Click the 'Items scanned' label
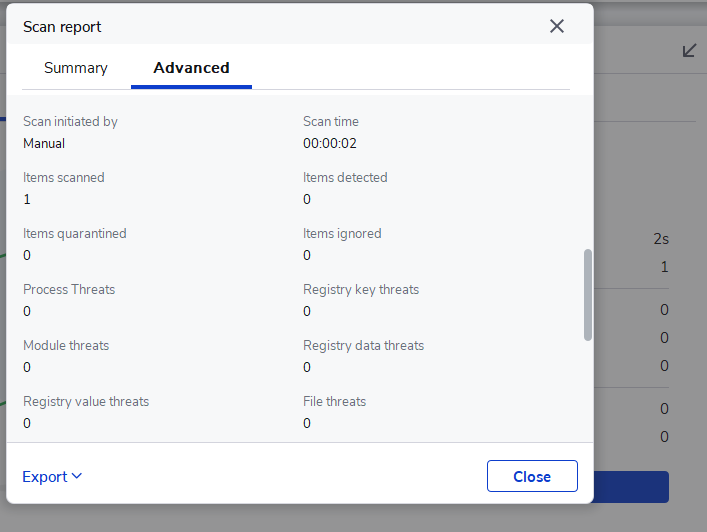 64,177
